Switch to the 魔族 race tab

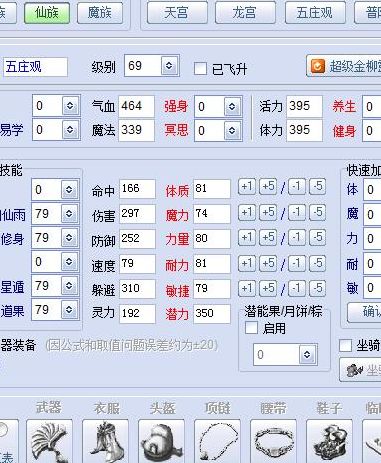(x=100, y=13)
